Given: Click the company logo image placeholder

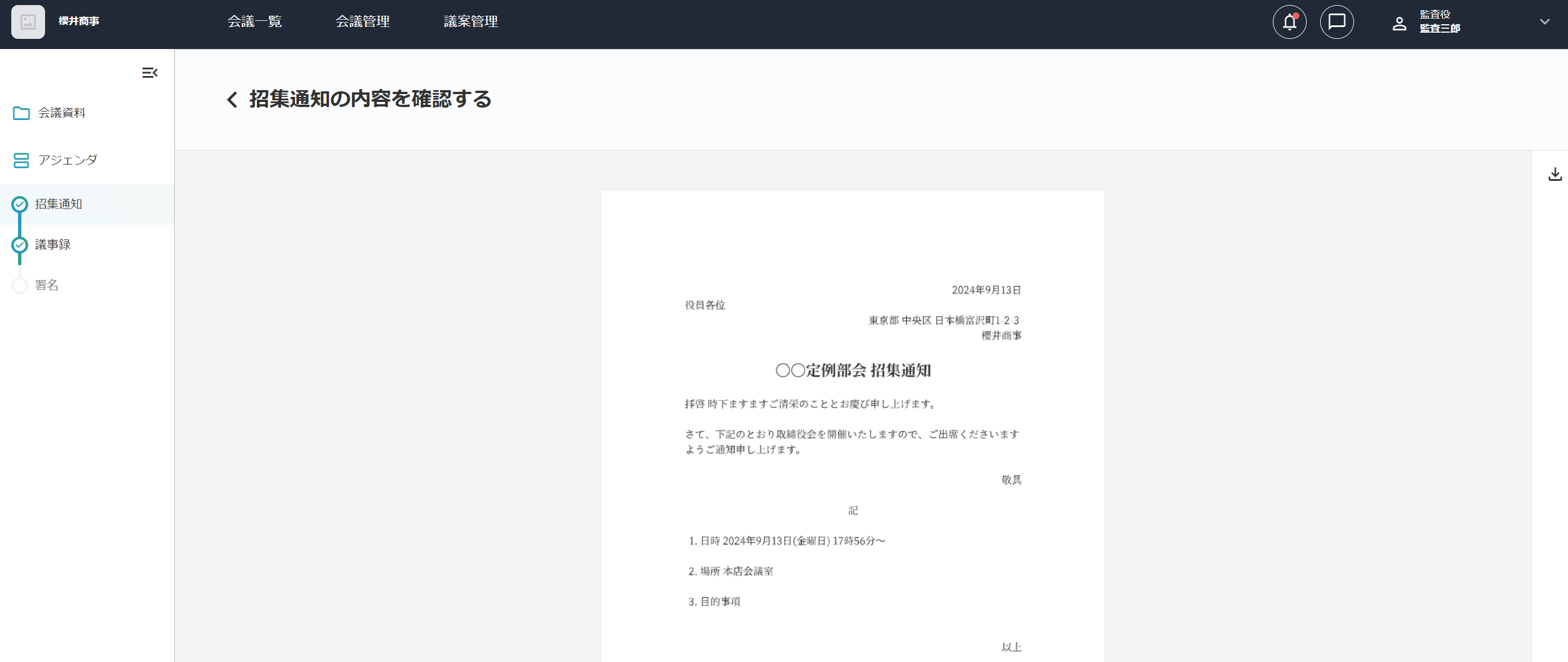Looking at the screenshot, I should point(28,22).
